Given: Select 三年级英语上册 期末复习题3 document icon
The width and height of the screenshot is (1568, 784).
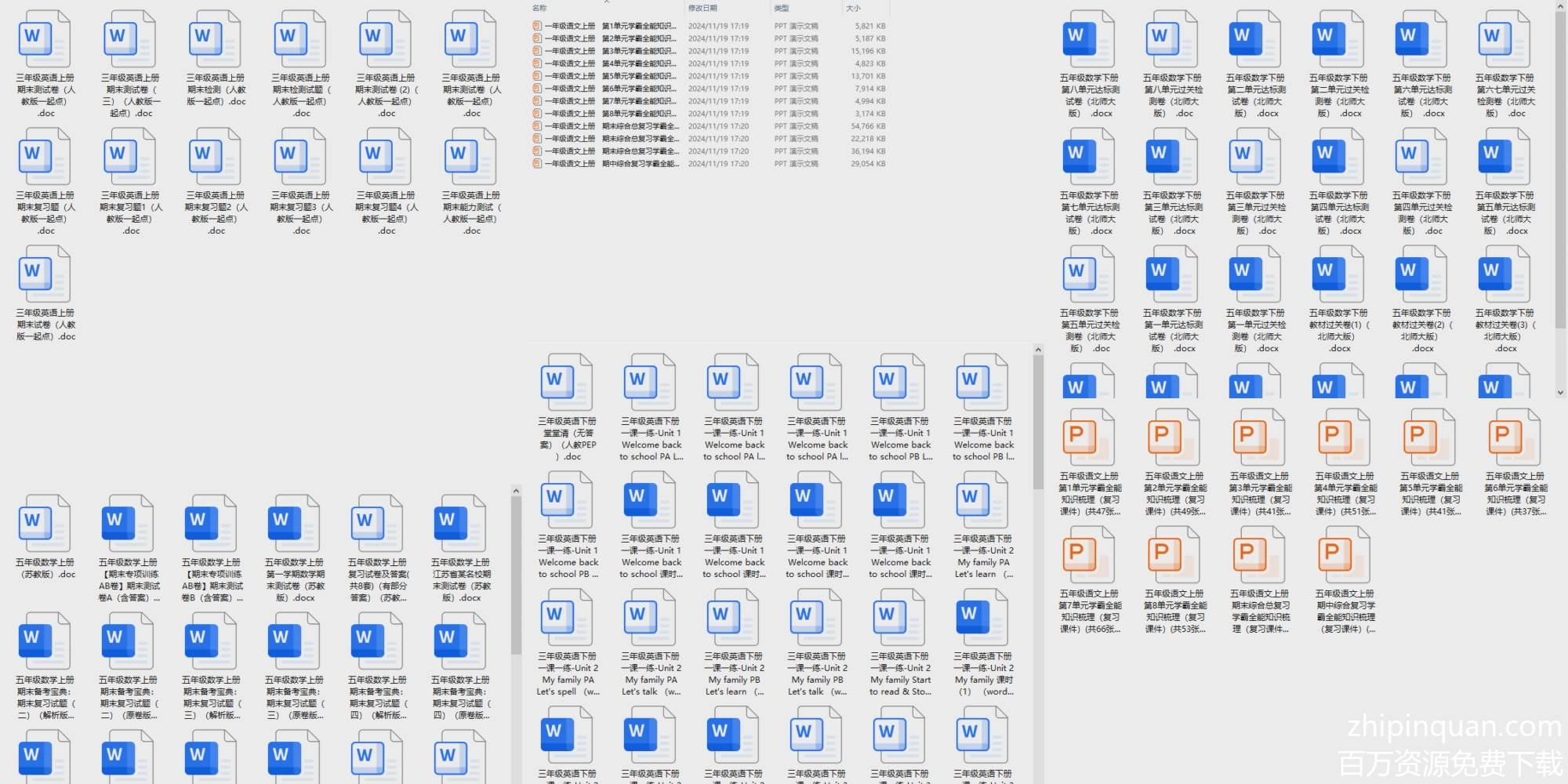Looking at the screenshot, I should click(x=301, y=158).
